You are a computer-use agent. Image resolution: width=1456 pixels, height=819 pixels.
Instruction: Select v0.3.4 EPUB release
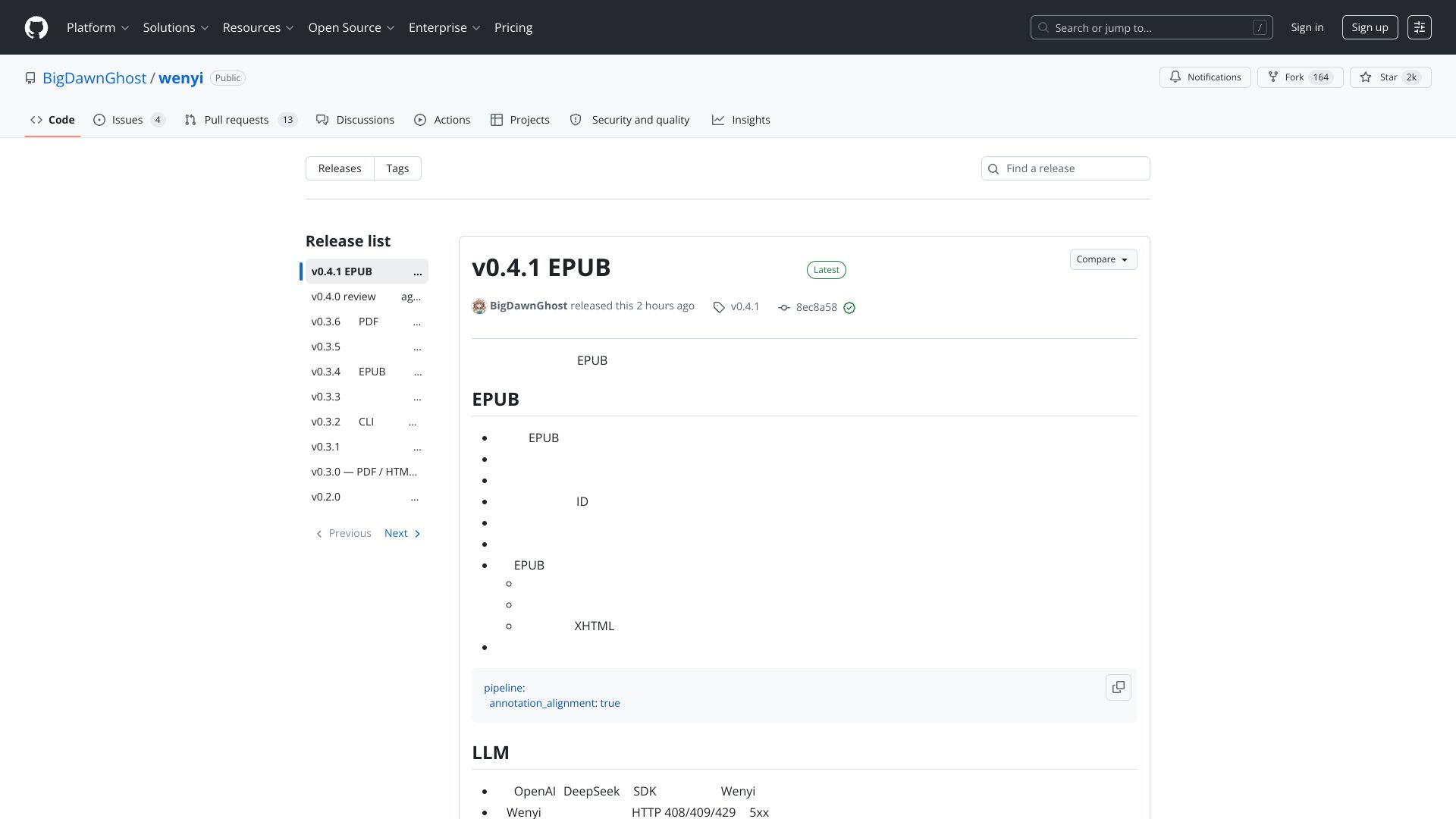pyautogui.click(x=367, y=372)
